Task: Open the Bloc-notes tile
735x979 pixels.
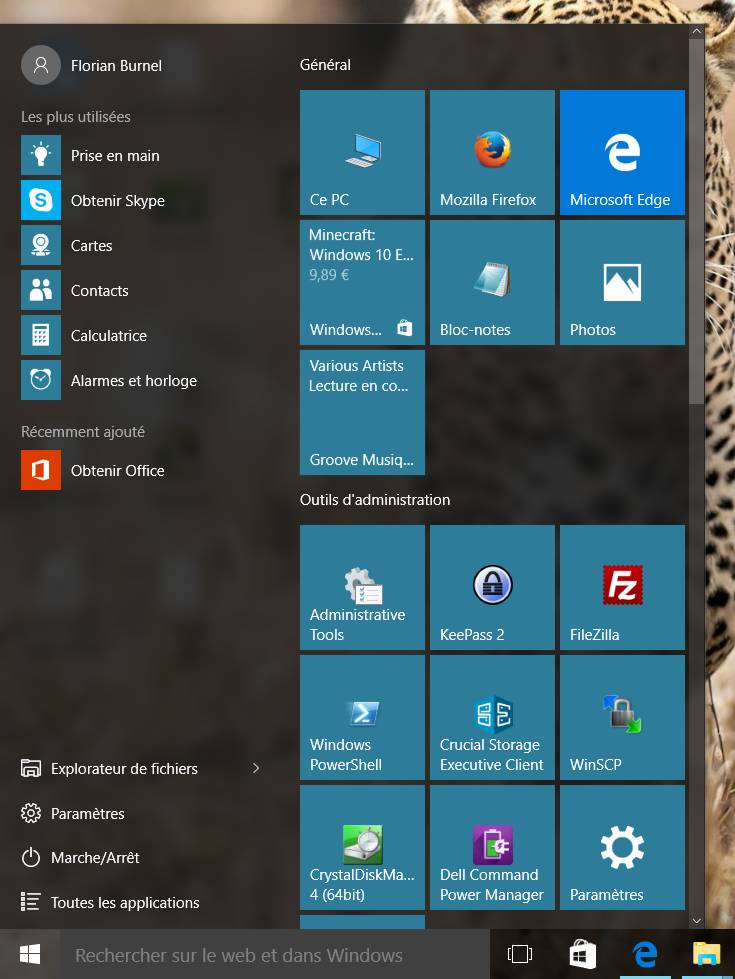Action: pos(492,283)
